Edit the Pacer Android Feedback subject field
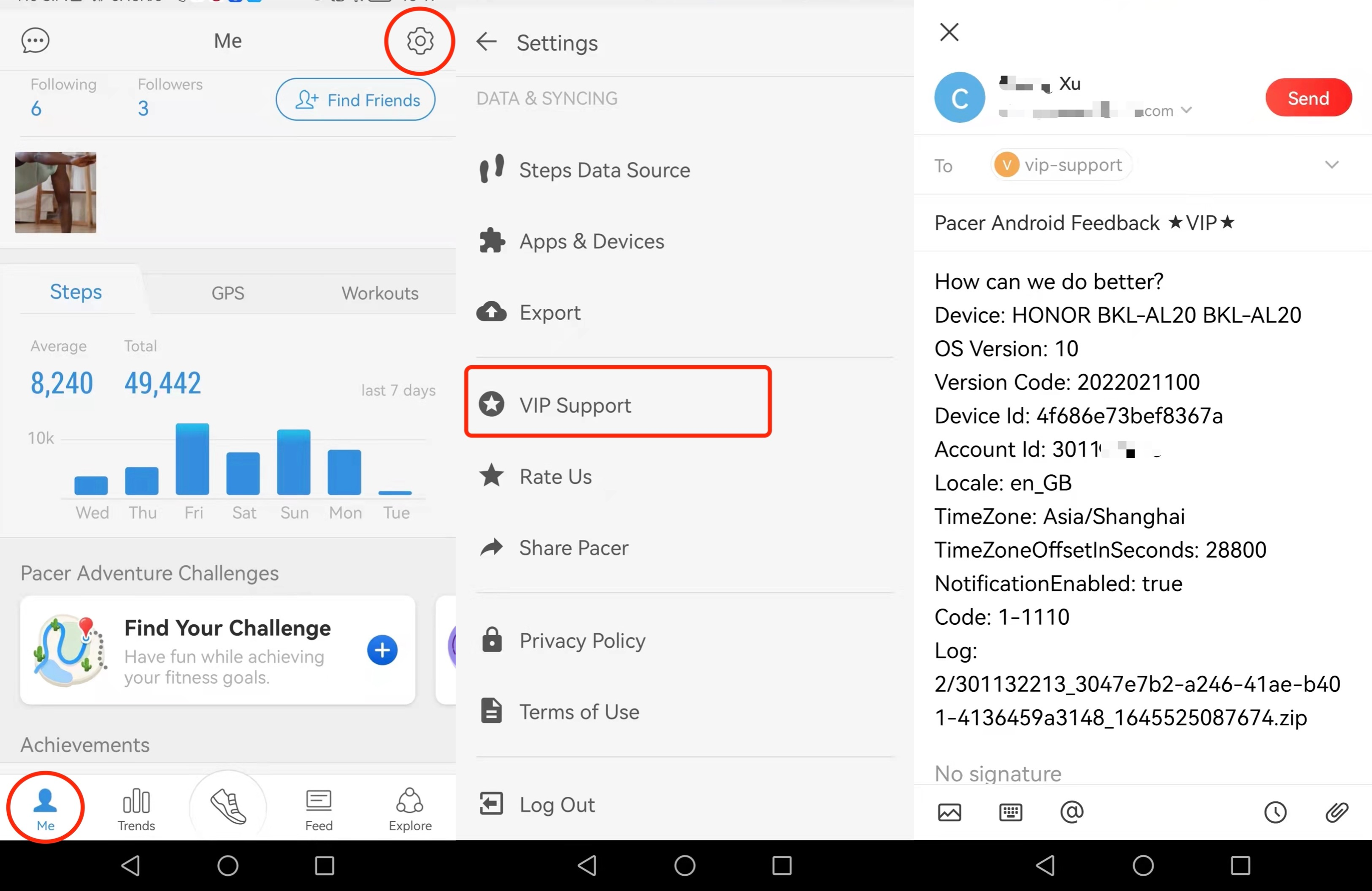The width and height of the screenshot is (1372, 891). (x=1143, y=223)
